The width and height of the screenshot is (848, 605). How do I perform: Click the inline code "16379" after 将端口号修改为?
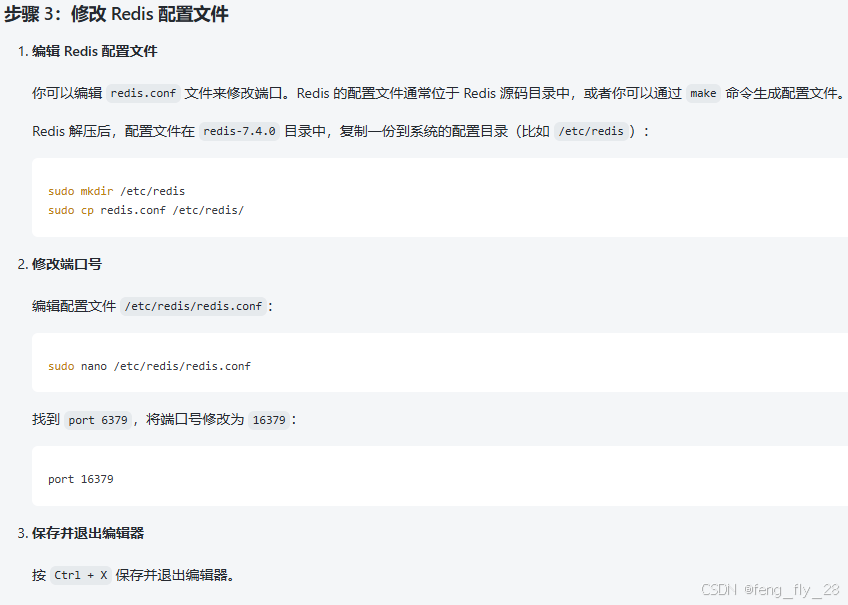[269, 420]
